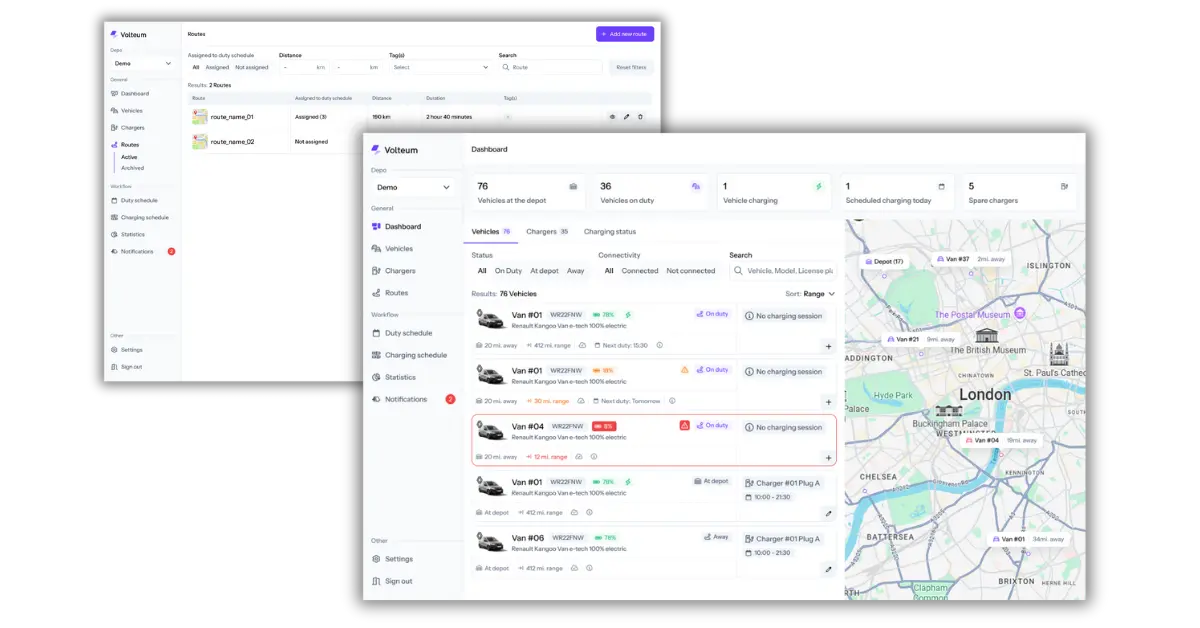Click the Spare chargers card

(x=1019, y=193)
